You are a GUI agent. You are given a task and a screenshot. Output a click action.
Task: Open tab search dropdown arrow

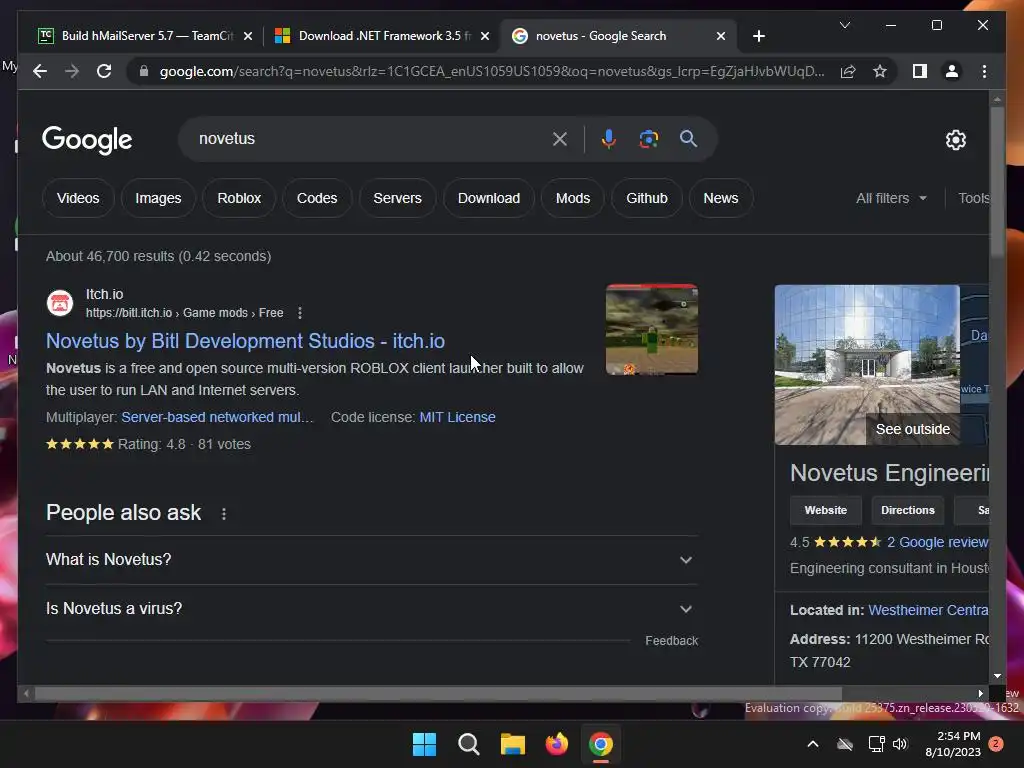coord(844,25)
